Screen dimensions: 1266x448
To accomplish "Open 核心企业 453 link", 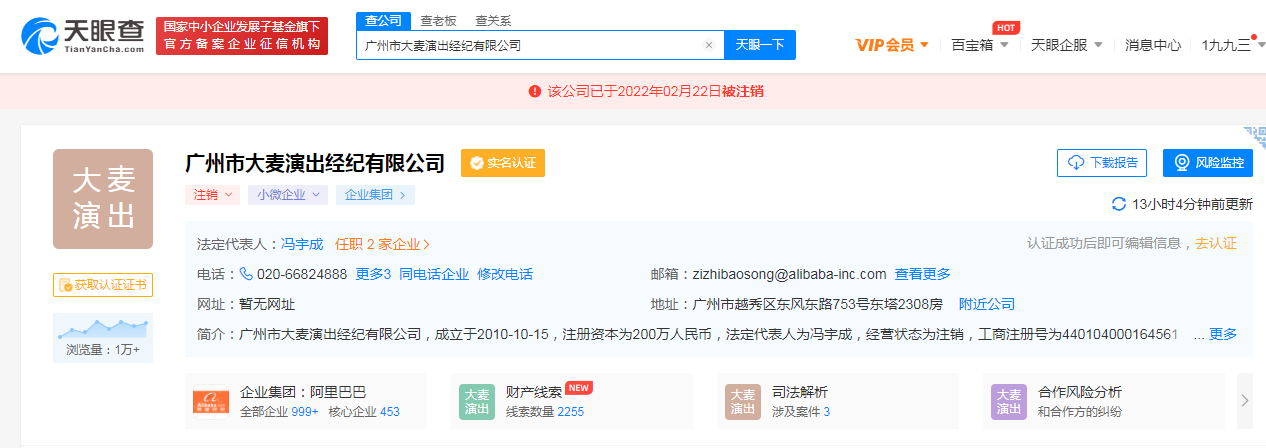I will [364, 412].
